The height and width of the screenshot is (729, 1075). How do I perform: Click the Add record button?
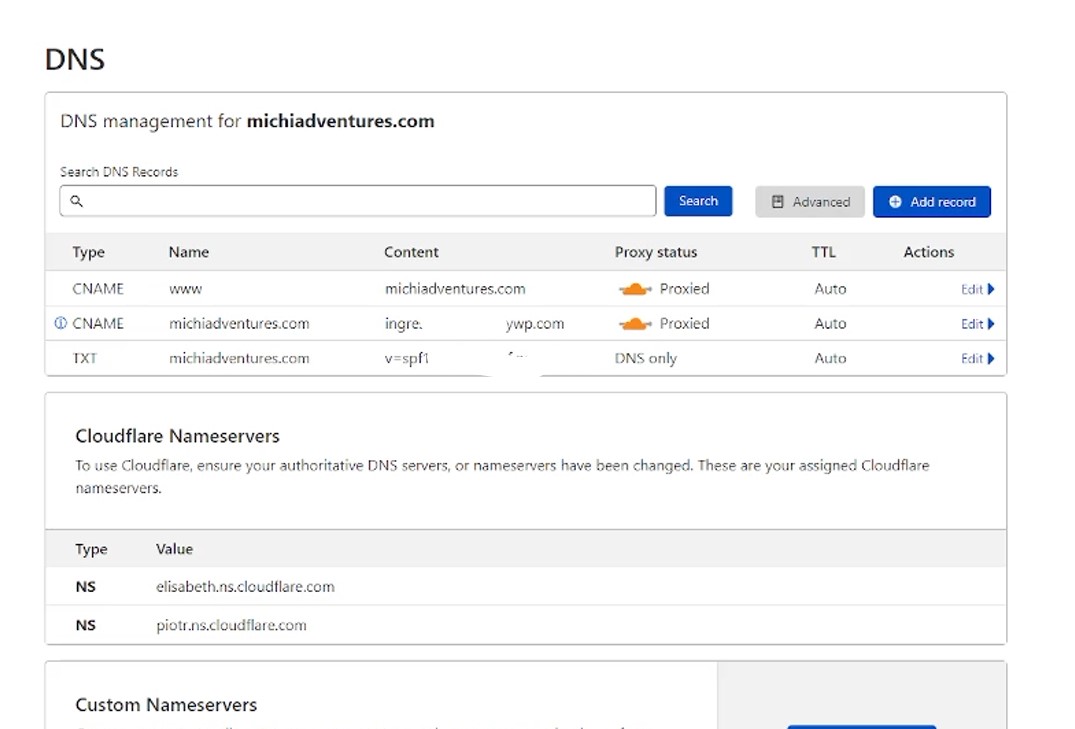tap(932, 202)
